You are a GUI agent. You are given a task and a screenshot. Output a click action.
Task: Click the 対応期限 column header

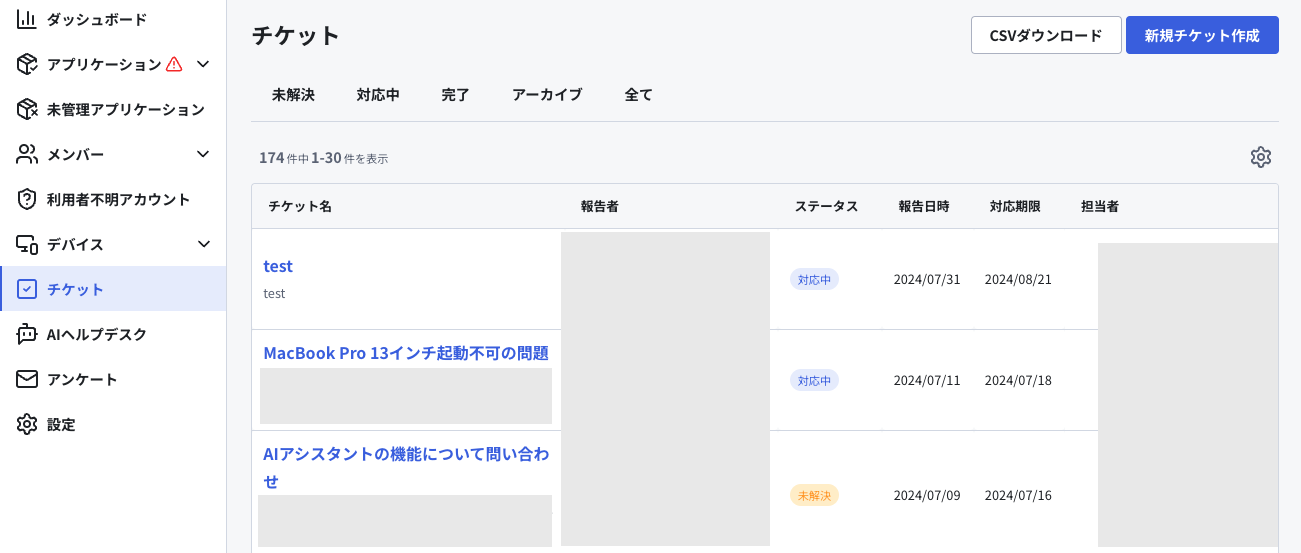pos(1015,206)
